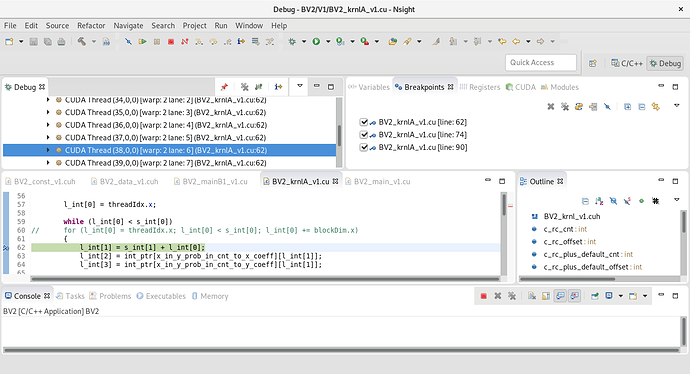Click the Pin icon in Debug view toolbar

224,87
